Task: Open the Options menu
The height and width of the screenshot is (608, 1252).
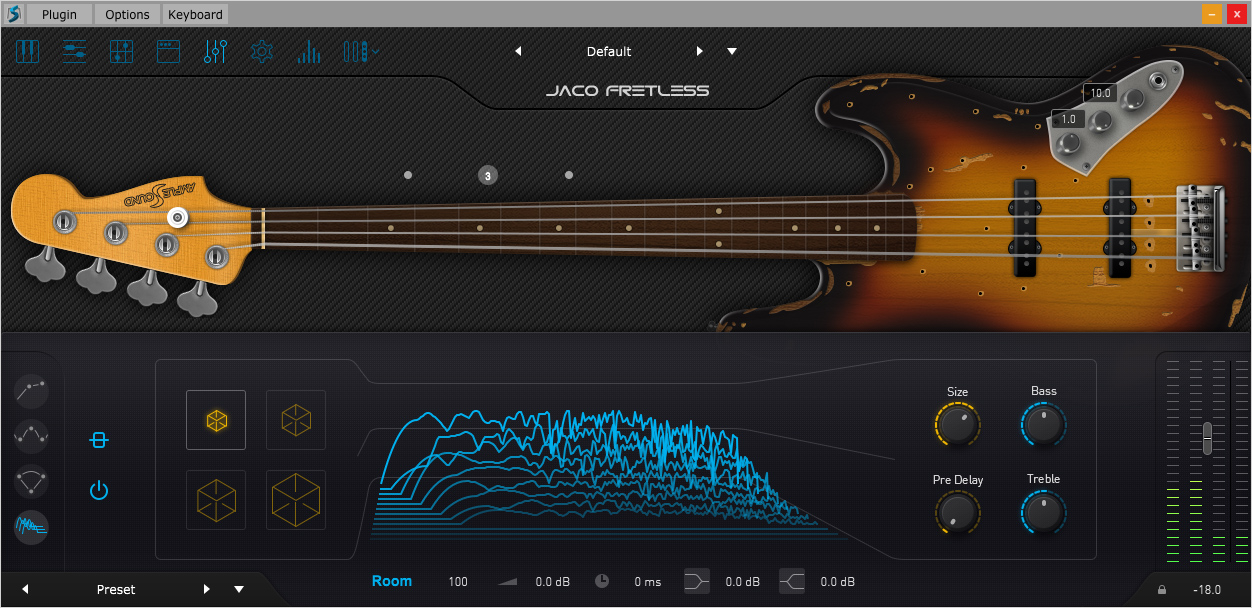Action: point(127,14)
